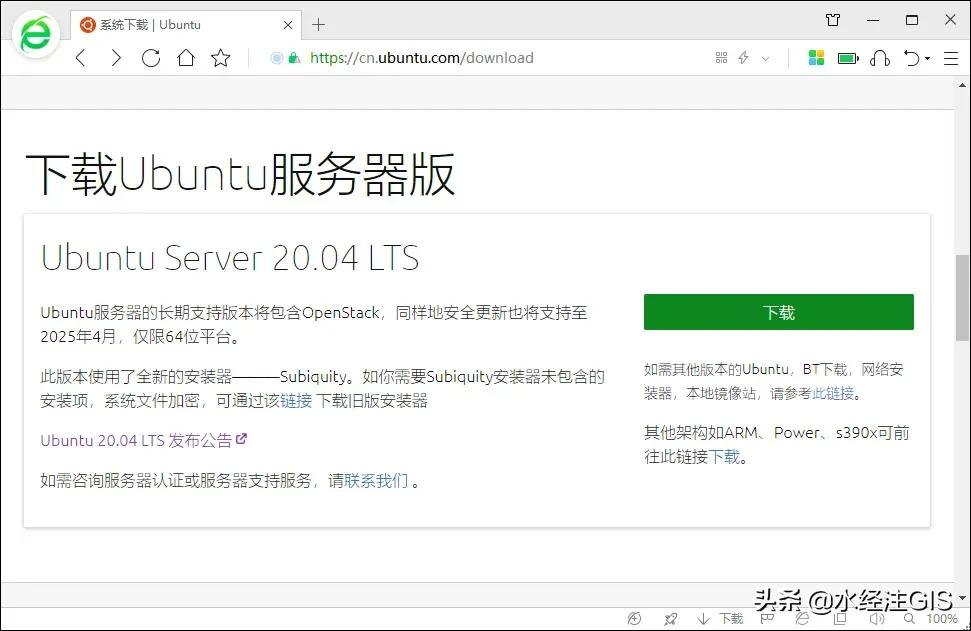Click the lightning speed-mode icon
This screenshot has width=971, height=631.
pyautogui.click(x=743, y=58)
